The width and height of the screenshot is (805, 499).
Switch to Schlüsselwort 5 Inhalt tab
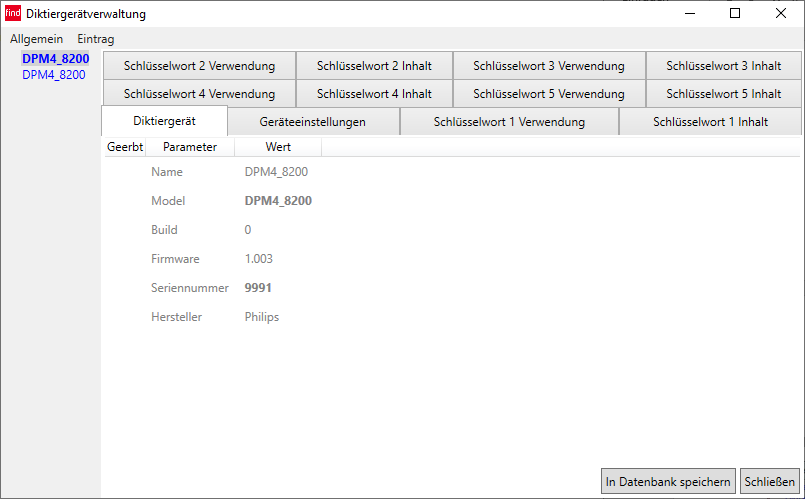[x=723, y=94]
